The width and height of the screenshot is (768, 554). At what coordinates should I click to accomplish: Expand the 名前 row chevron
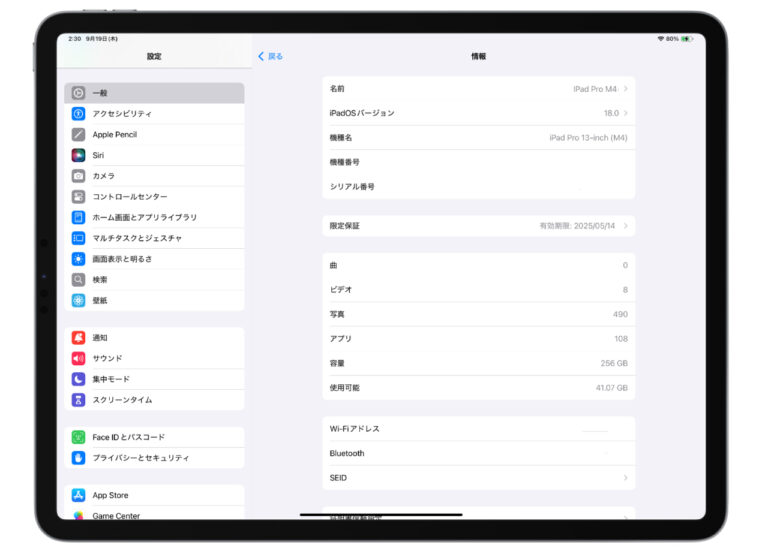[626, 89]
